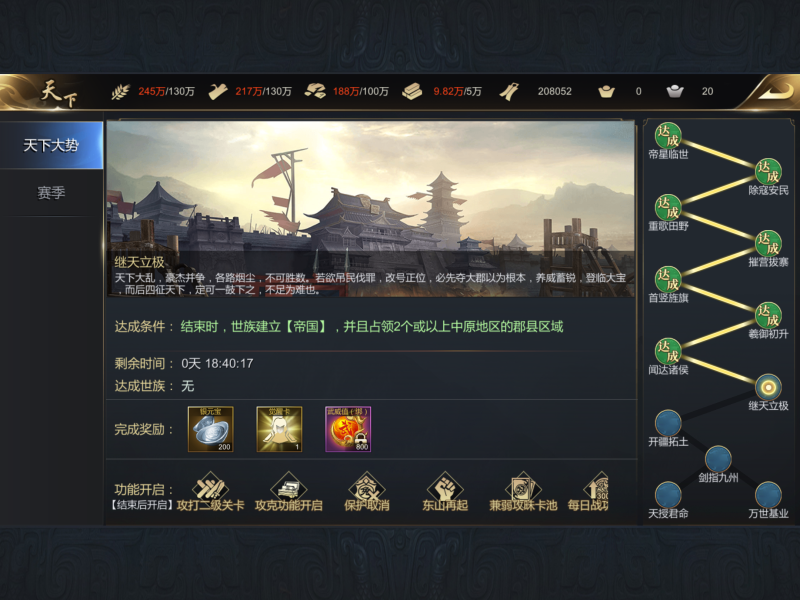Switch to the 赛季 tab

click(51, 193)
